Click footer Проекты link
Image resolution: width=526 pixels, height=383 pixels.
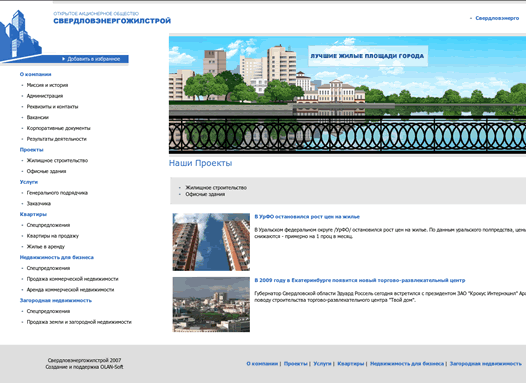[295, 364]
